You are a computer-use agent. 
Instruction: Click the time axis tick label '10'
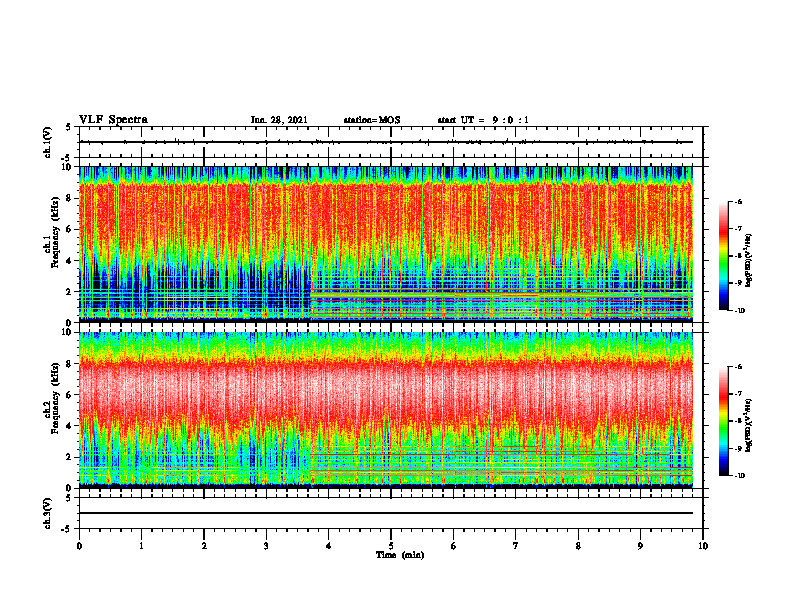click(x=703, y=546)
